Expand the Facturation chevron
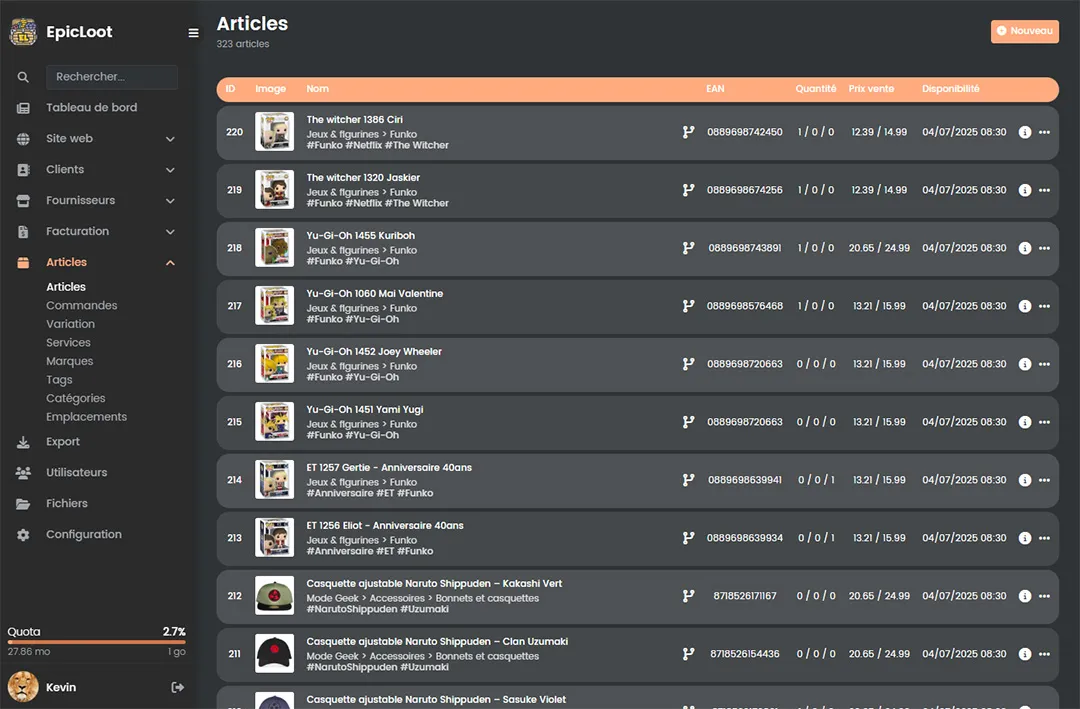Viewport: 1080px width, 709px height. click(x=170, y=232)
